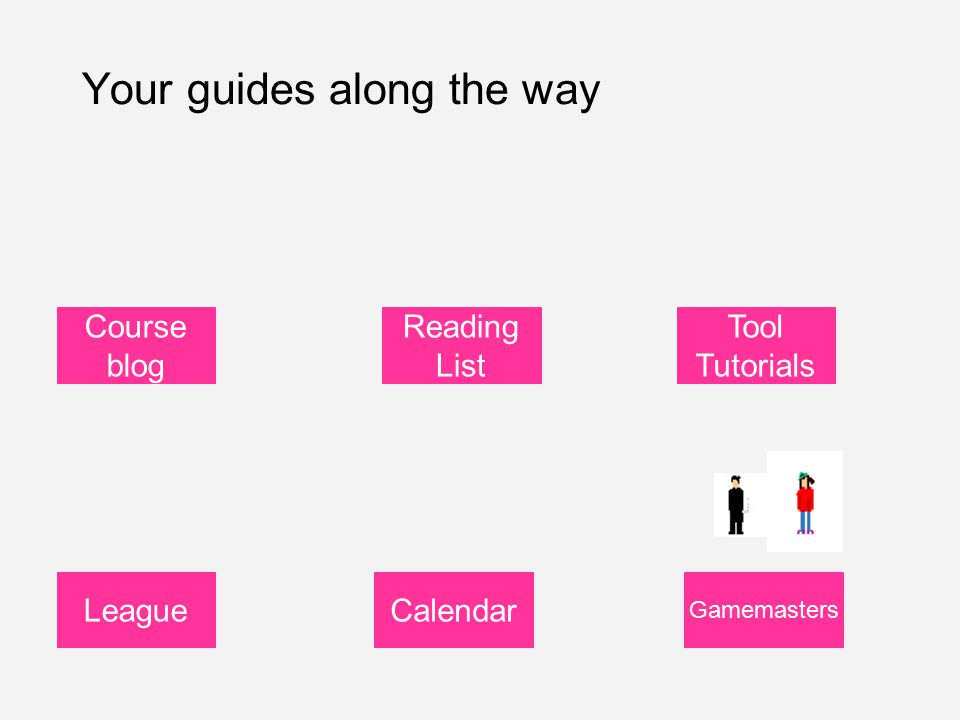Screen dimensions: 960x720
Task: Click the slide title 'Your guides along the way'
Action: tap(340, 91)
